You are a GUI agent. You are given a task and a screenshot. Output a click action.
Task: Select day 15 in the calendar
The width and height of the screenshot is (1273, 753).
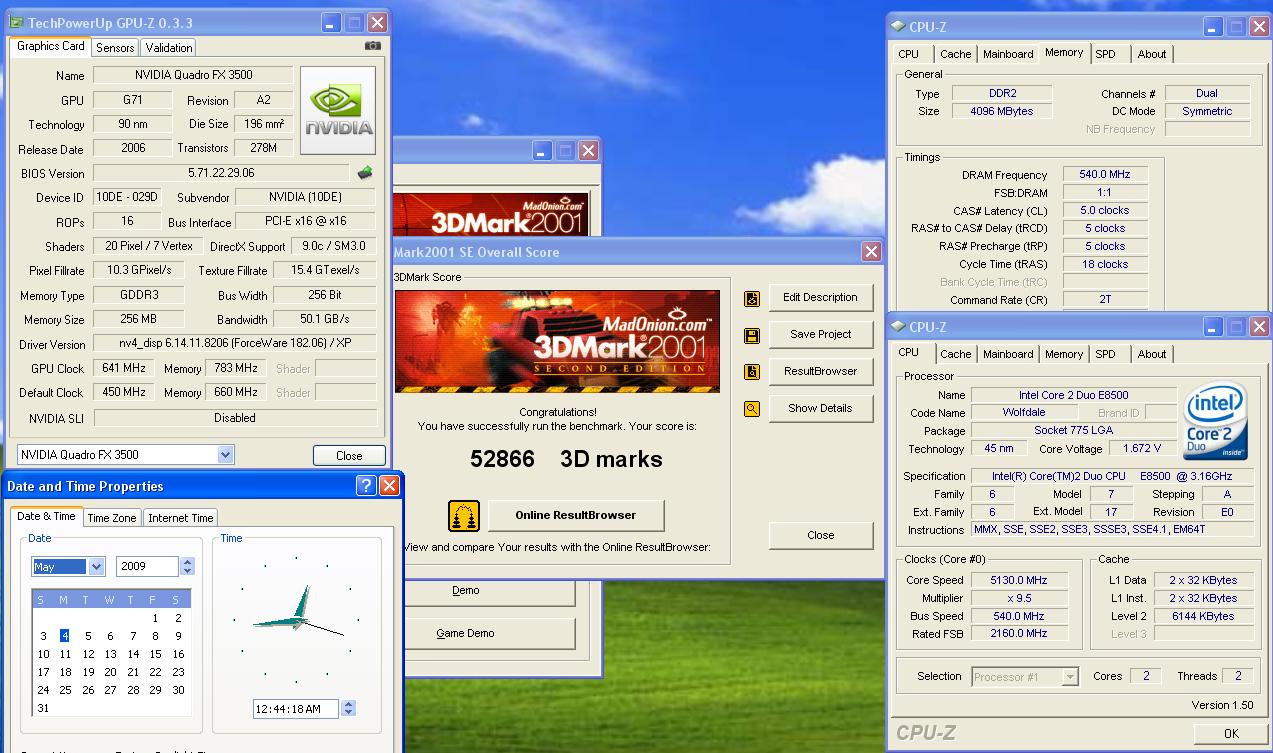[155, 654]
